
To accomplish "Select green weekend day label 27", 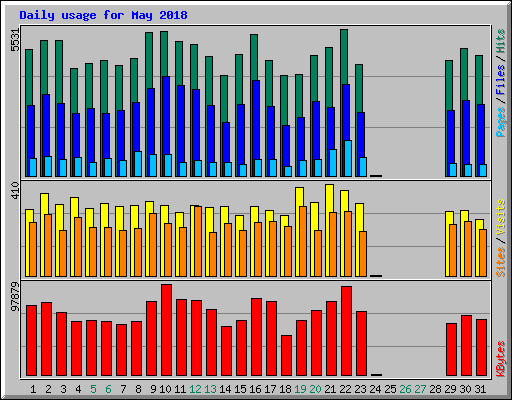I will tap(420, 389).
